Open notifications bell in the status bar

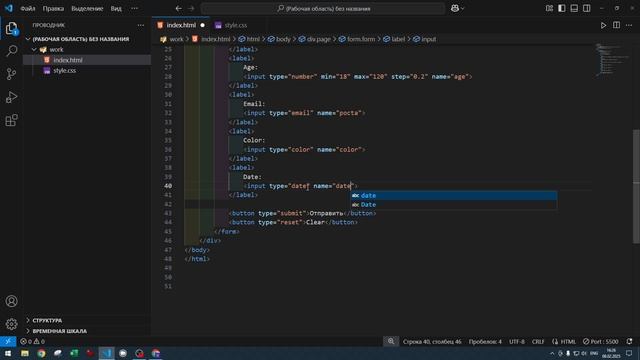point(629,341)
